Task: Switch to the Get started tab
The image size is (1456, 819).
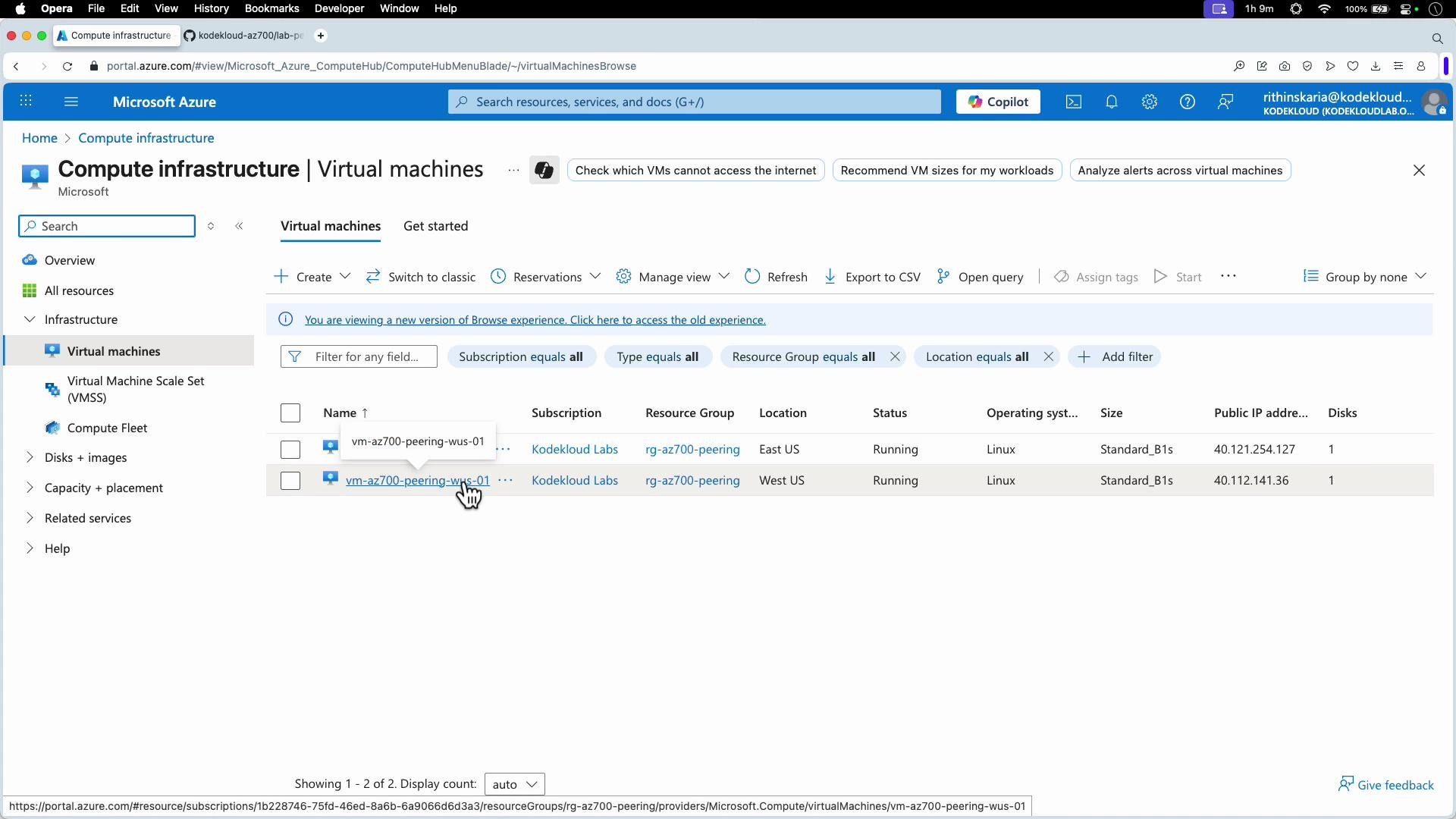Action: [x=435, y=226]
